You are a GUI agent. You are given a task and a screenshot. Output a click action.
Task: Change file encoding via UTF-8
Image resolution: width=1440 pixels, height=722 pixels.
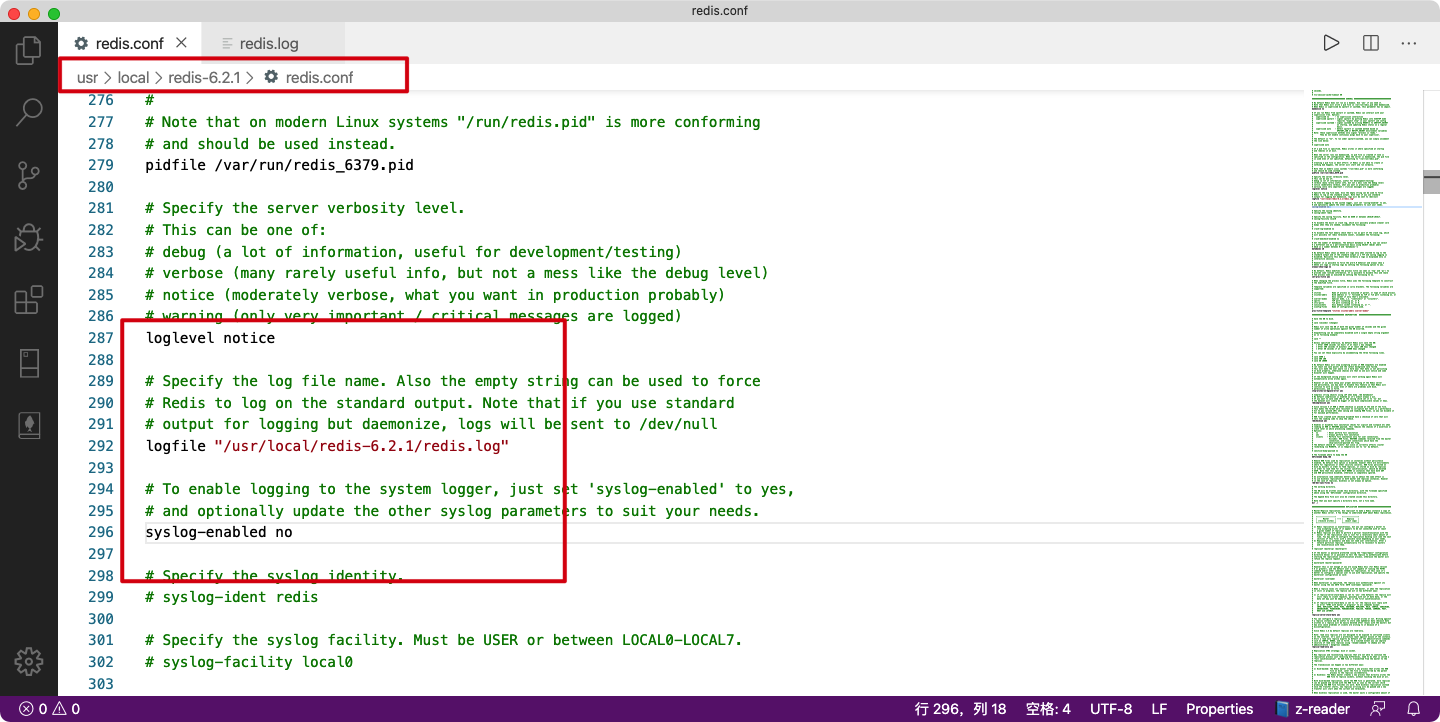click(1111, 709)
